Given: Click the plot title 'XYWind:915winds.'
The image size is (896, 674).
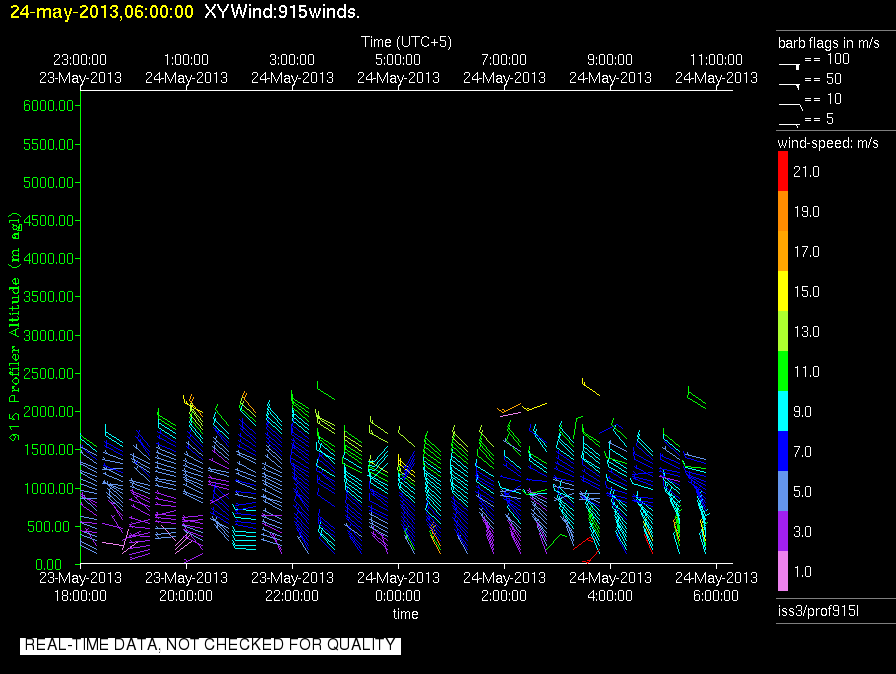Looking at the screenshot, I should pyautogui.click(x=282, y=11).
